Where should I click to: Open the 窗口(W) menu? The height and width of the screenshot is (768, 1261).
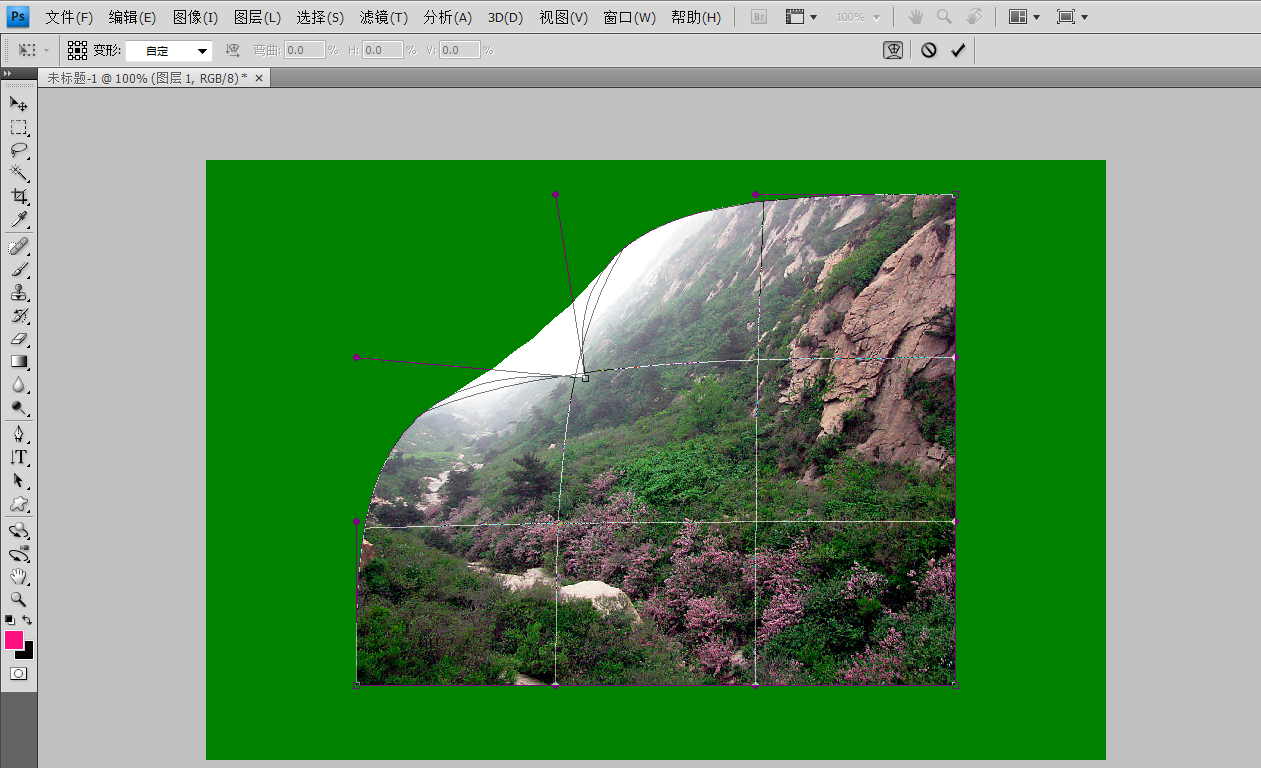(x=630, y=17)
